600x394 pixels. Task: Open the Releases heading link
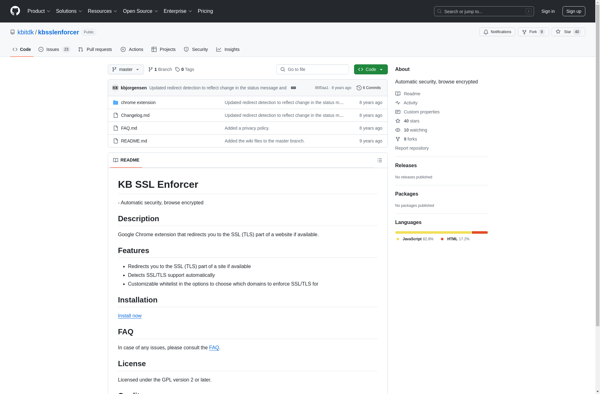406,165
